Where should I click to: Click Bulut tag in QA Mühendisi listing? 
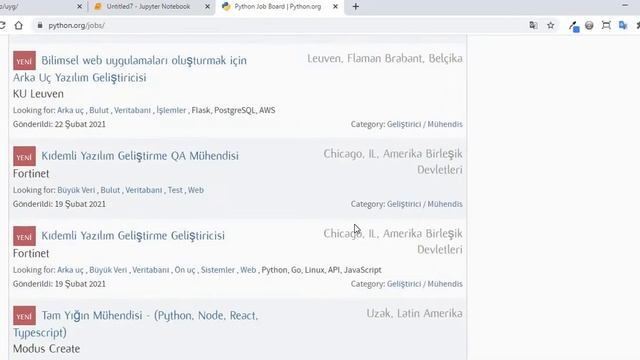(x=110, y=190)
